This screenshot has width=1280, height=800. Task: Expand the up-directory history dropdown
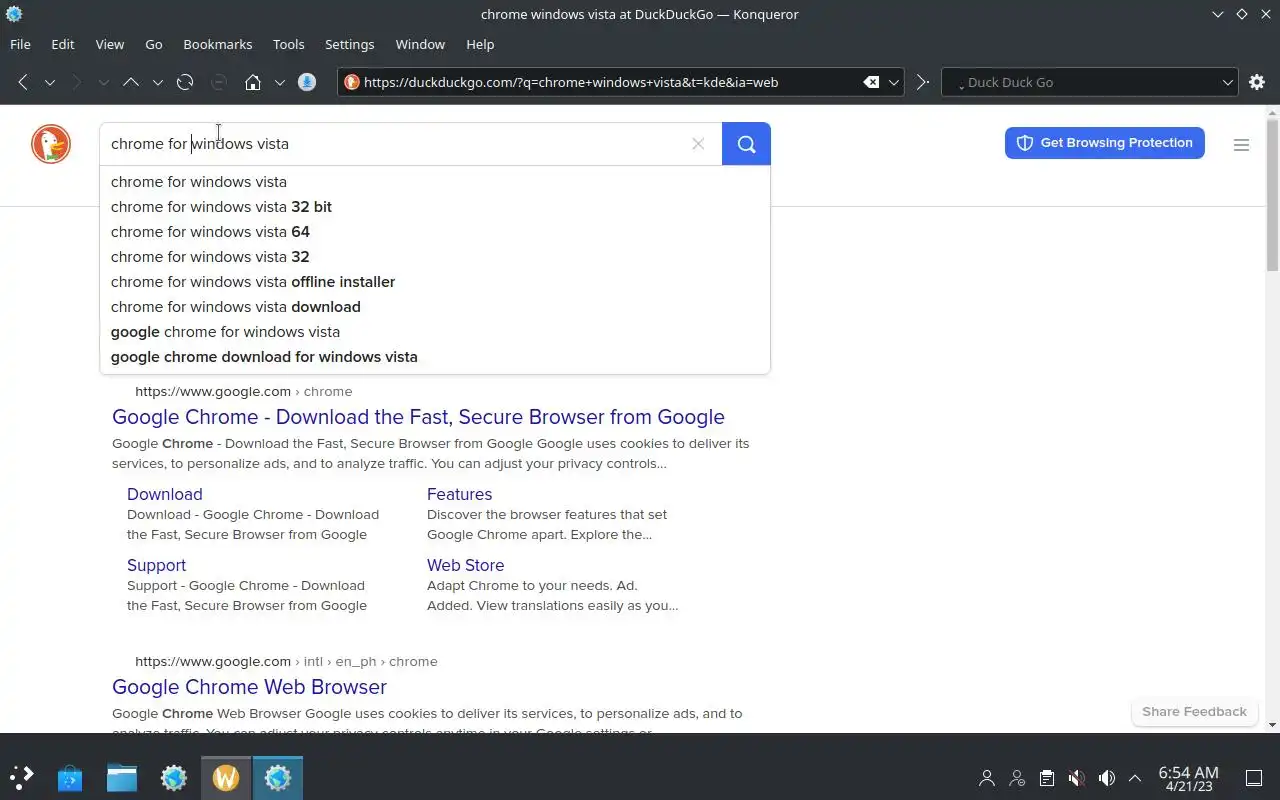157,82
